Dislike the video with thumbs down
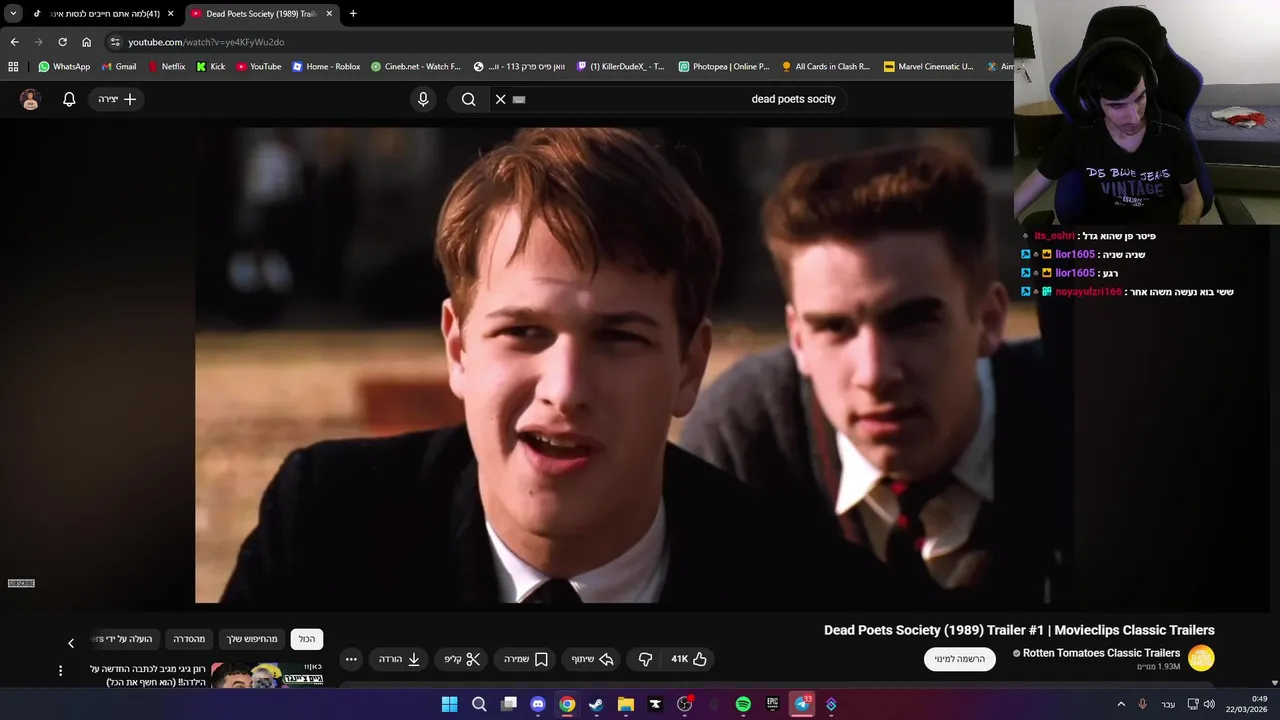 645,659
